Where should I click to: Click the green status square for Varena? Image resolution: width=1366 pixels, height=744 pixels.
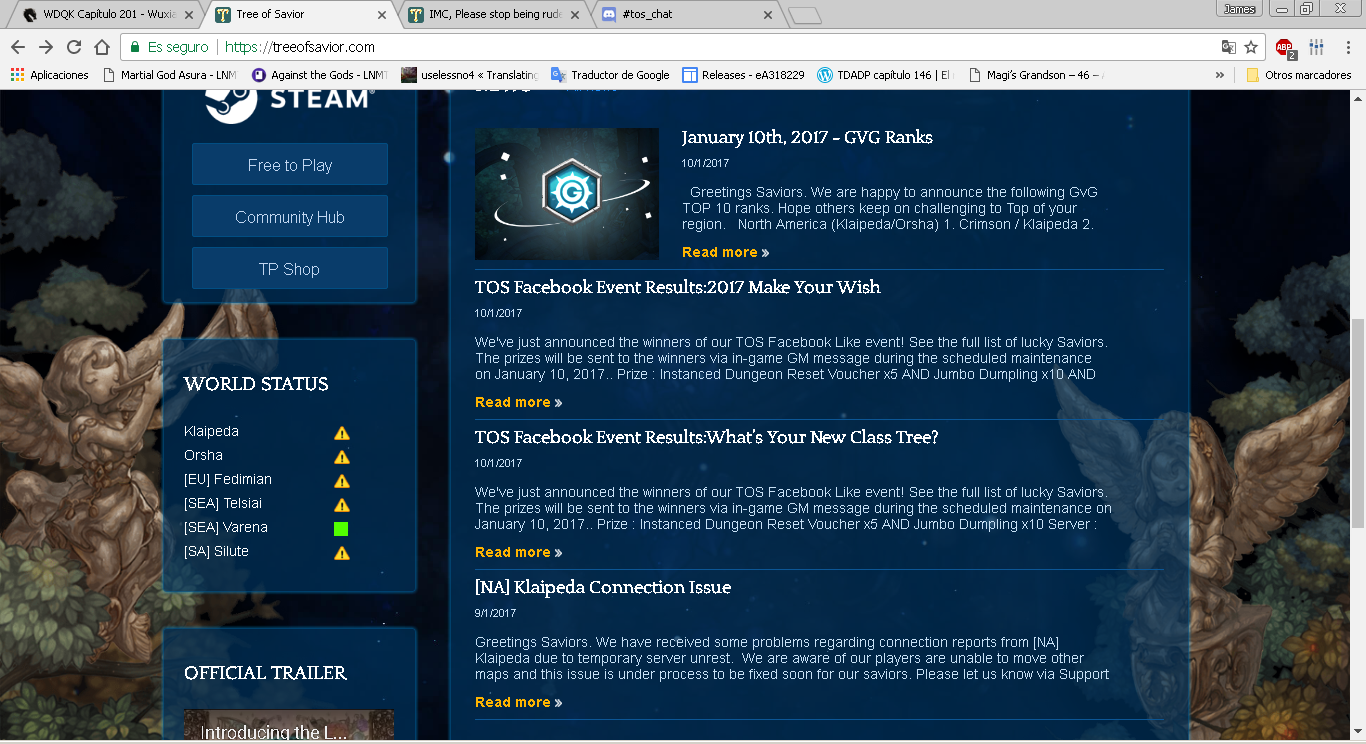pyautogui.click(x=341, y=528)
